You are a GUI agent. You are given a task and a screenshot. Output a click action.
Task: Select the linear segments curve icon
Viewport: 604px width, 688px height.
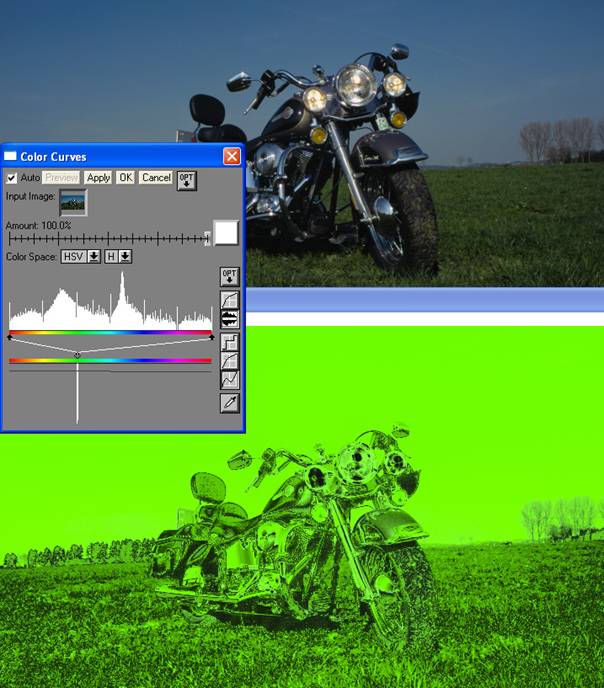click(229, 380)
